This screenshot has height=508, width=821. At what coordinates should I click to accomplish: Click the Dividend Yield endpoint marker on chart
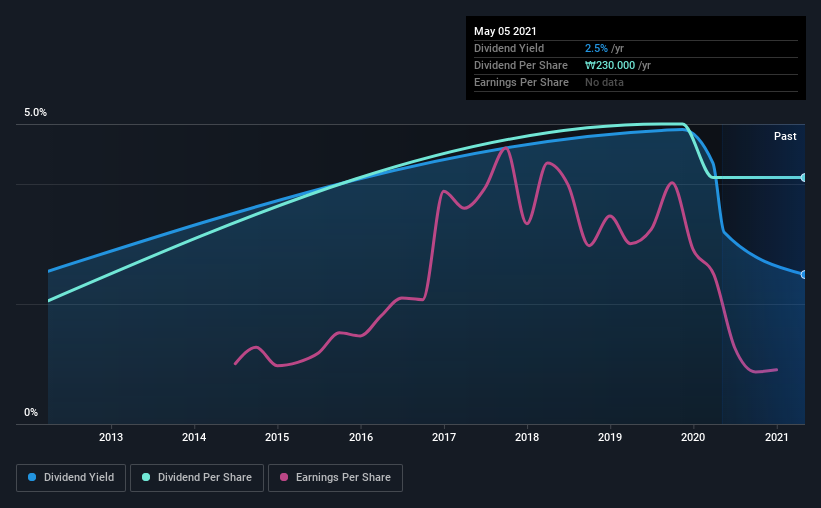tap(804, 274)
